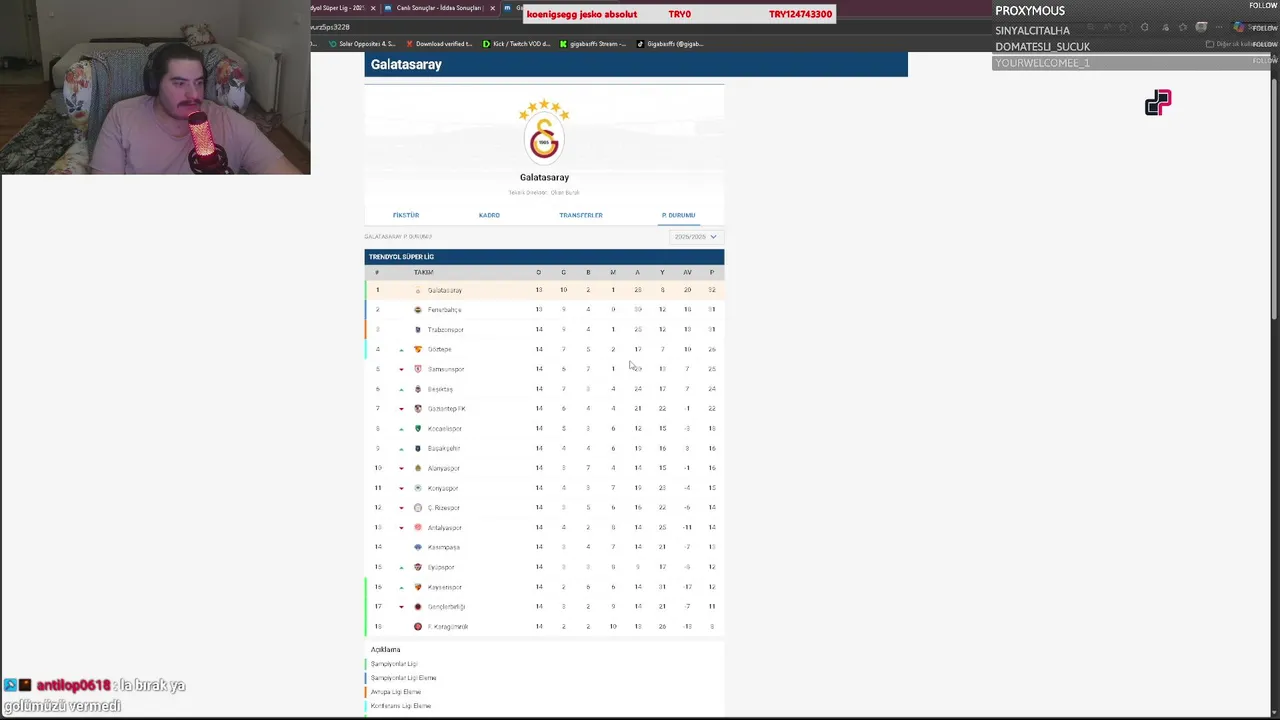Click the P points column header
1280x720 pixels.
click(x=711, y=272)
